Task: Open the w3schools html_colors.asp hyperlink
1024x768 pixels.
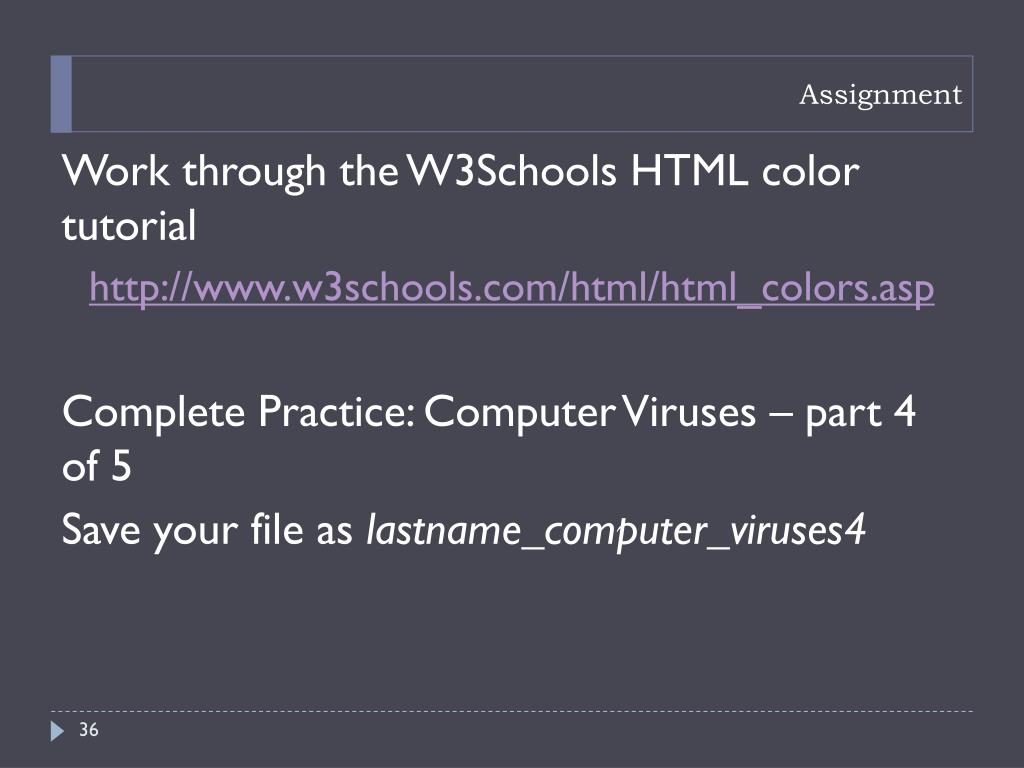Action: click(511, 288)
